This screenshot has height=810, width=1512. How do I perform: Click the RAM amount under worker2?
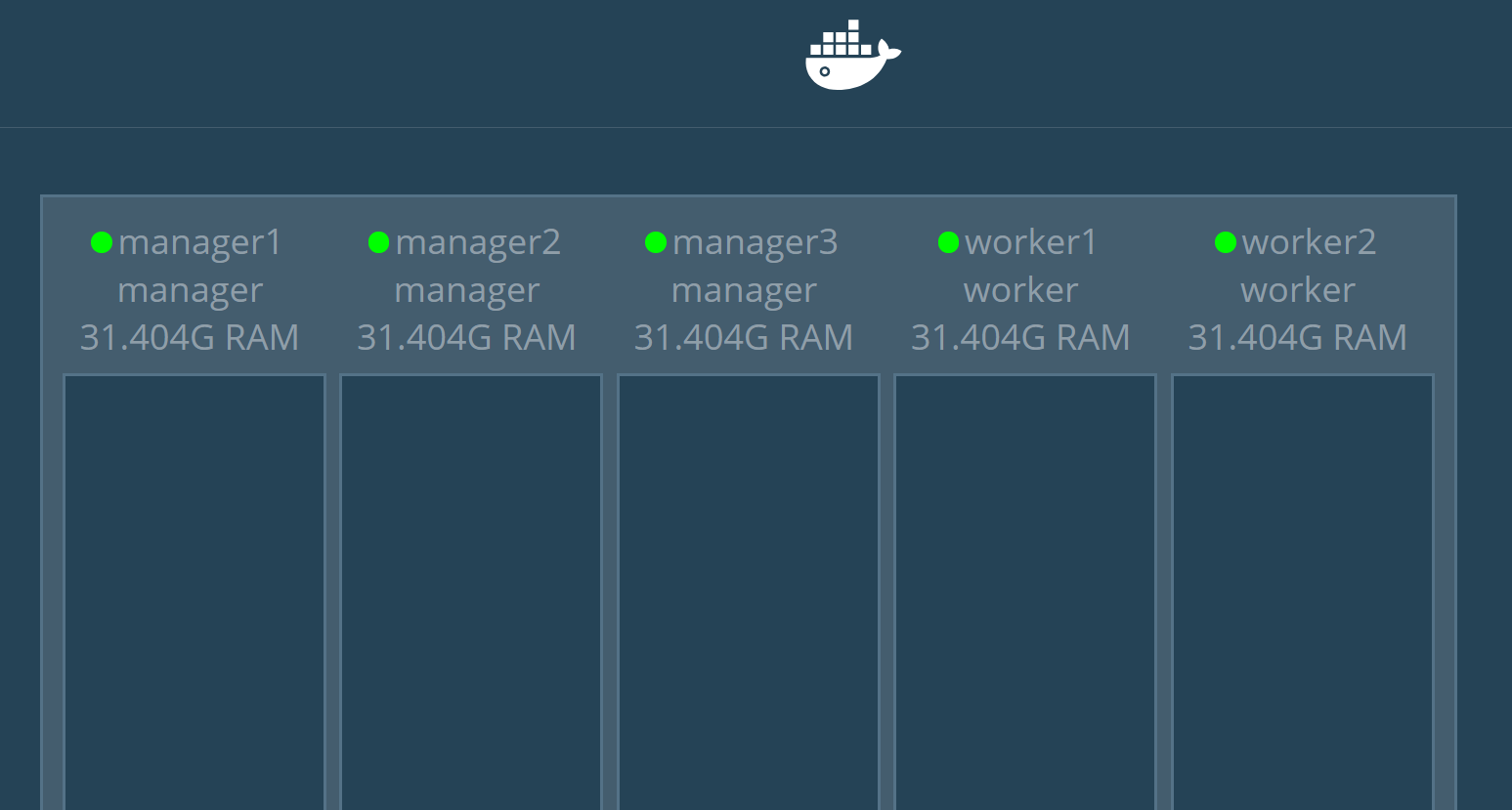click(1297, 337)
